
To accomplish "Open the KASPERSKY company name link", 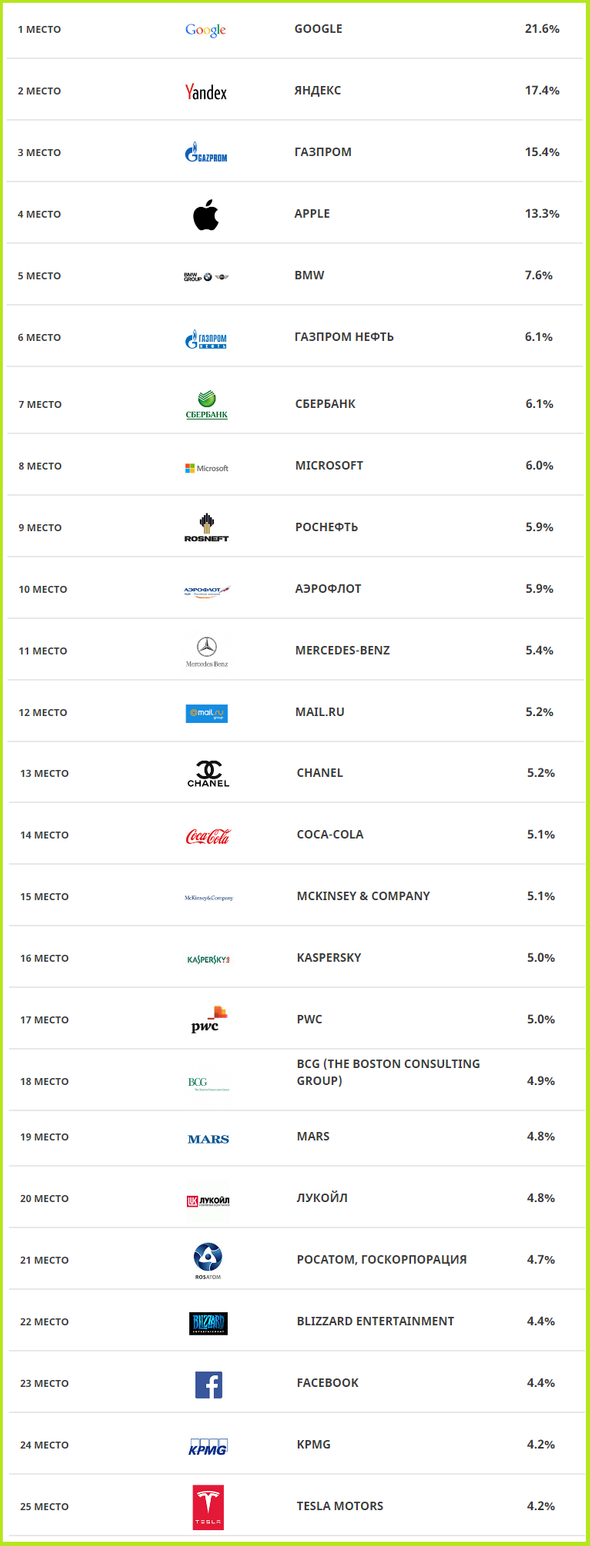I will 329,958.
